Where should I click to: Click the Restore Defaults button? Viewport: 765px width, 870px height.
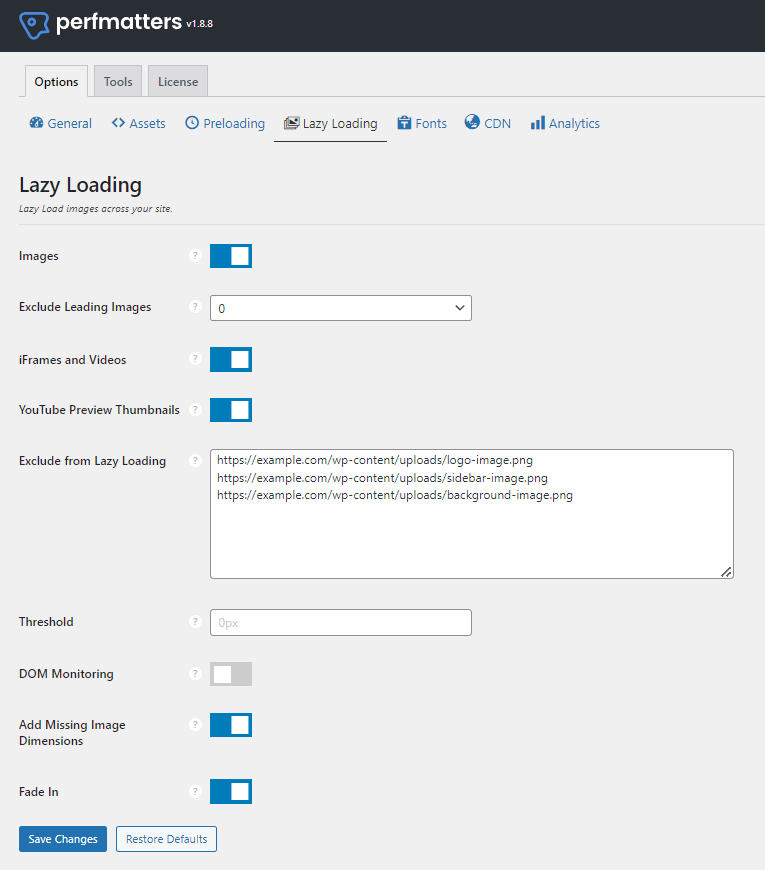click(x=166, y=839)
